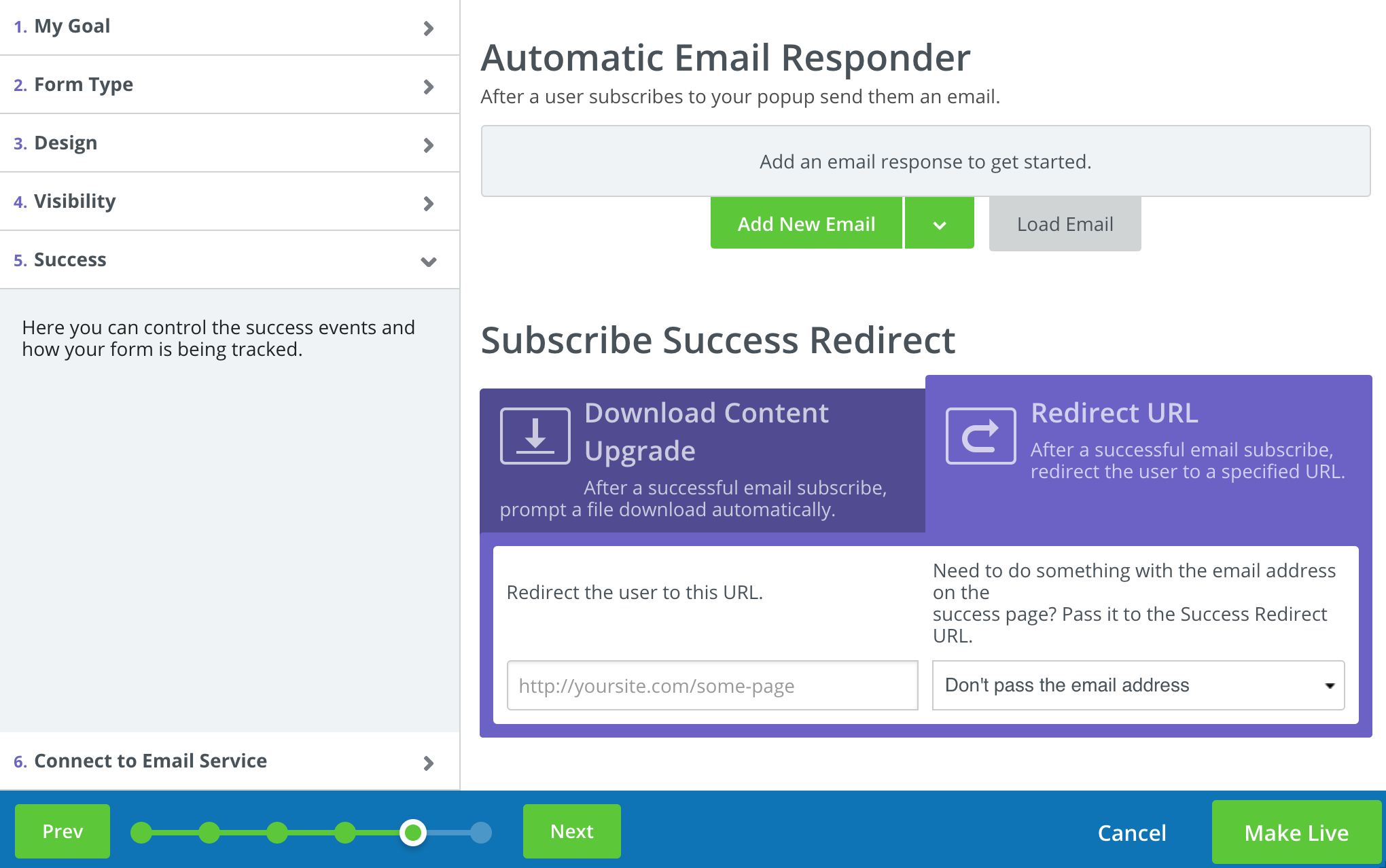
Task: Open the Add New Email dropdown arrow
Action: tap(939, 224)
